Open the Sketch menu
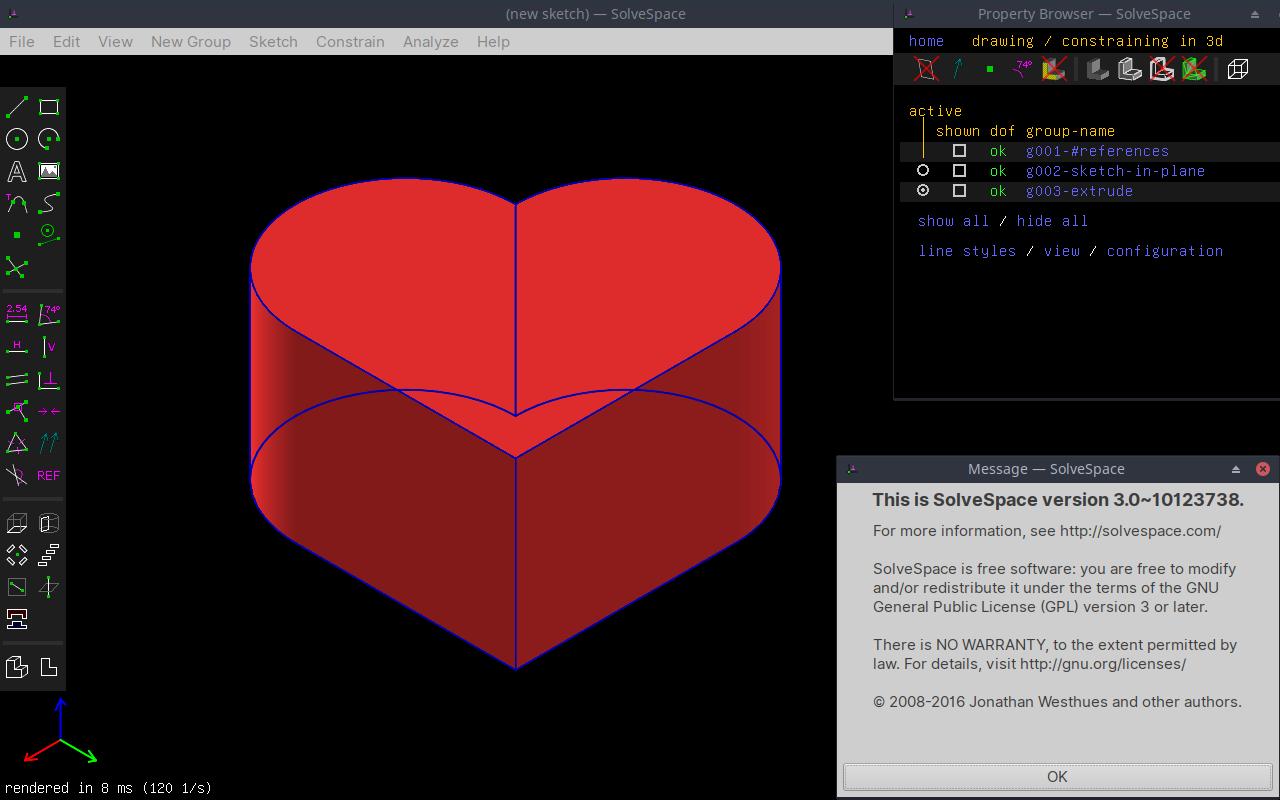 click(x=273, y=42)
